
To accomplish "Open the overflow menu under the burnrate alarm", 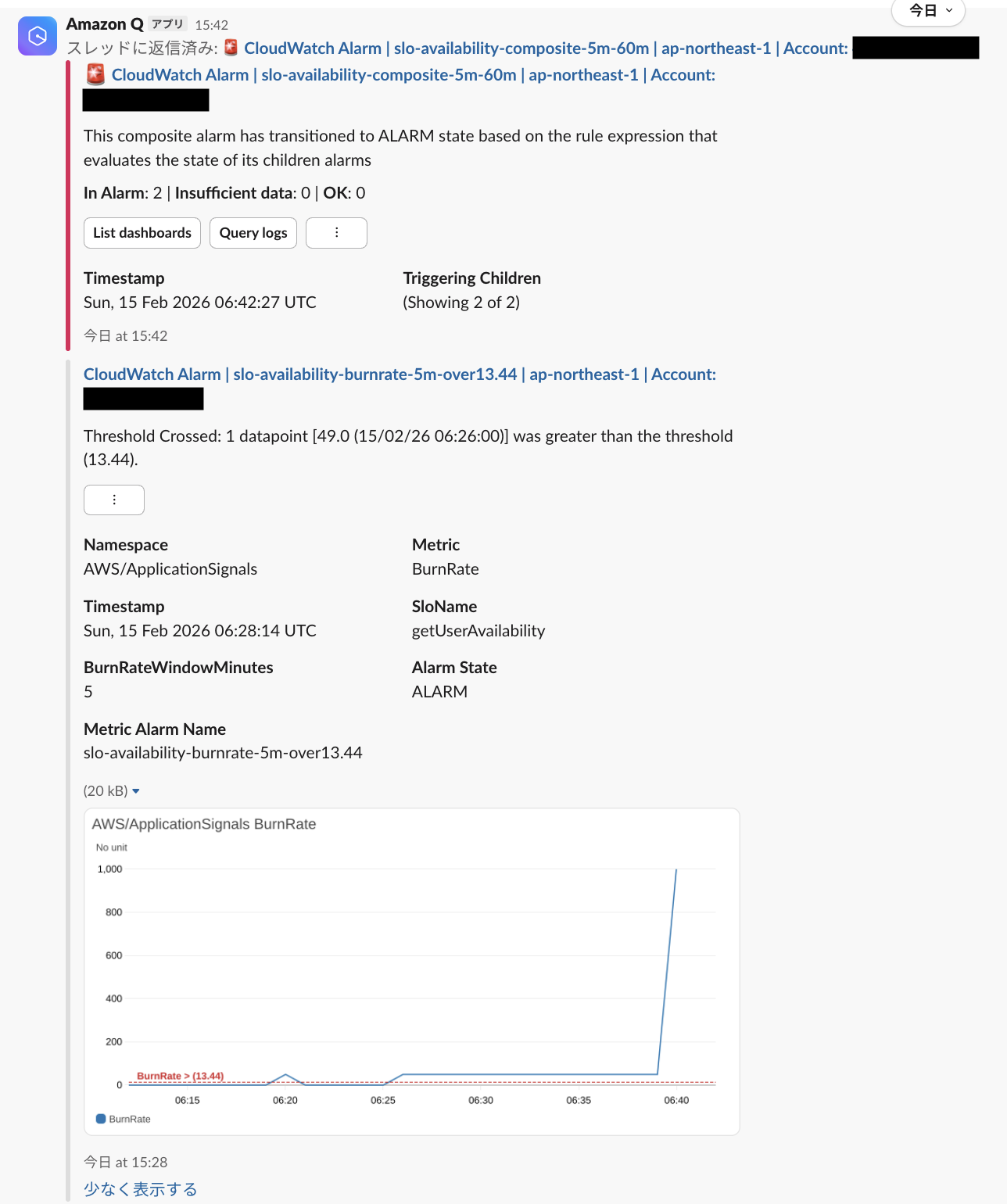I will click(x=113, y=499).
